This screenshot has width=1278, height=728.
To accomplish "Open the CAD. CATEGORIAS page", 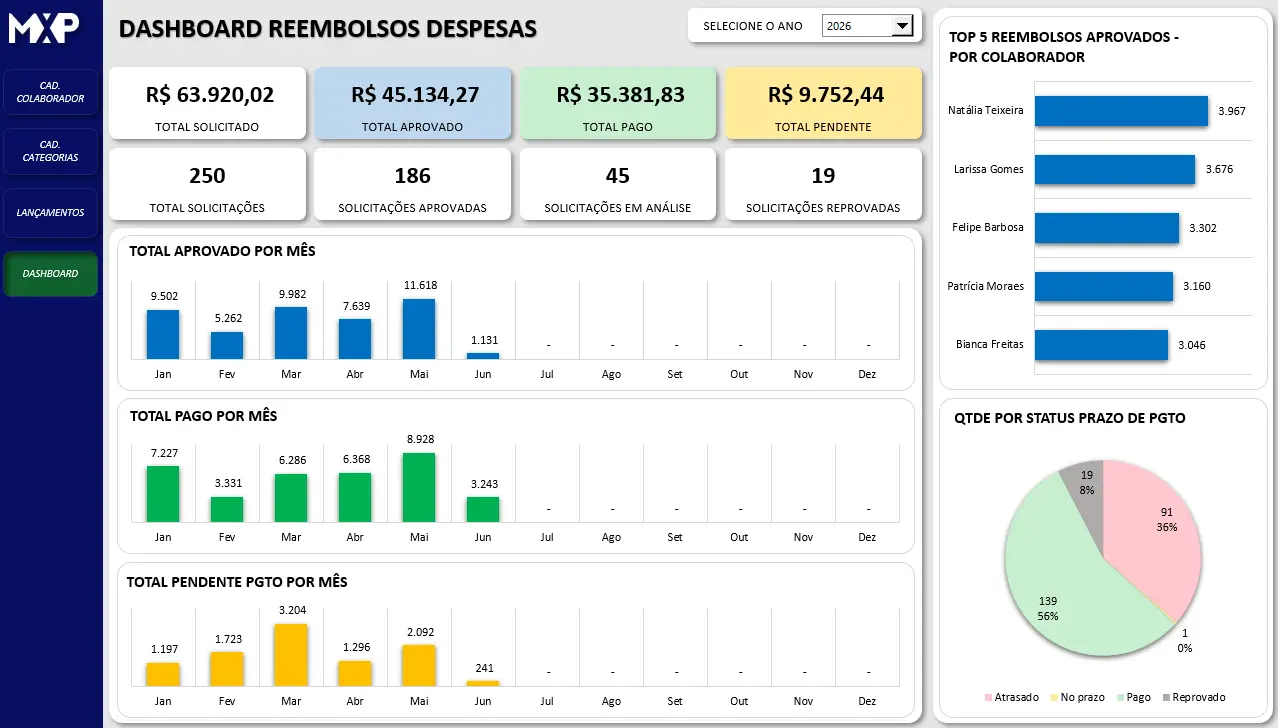I will 50,151.
